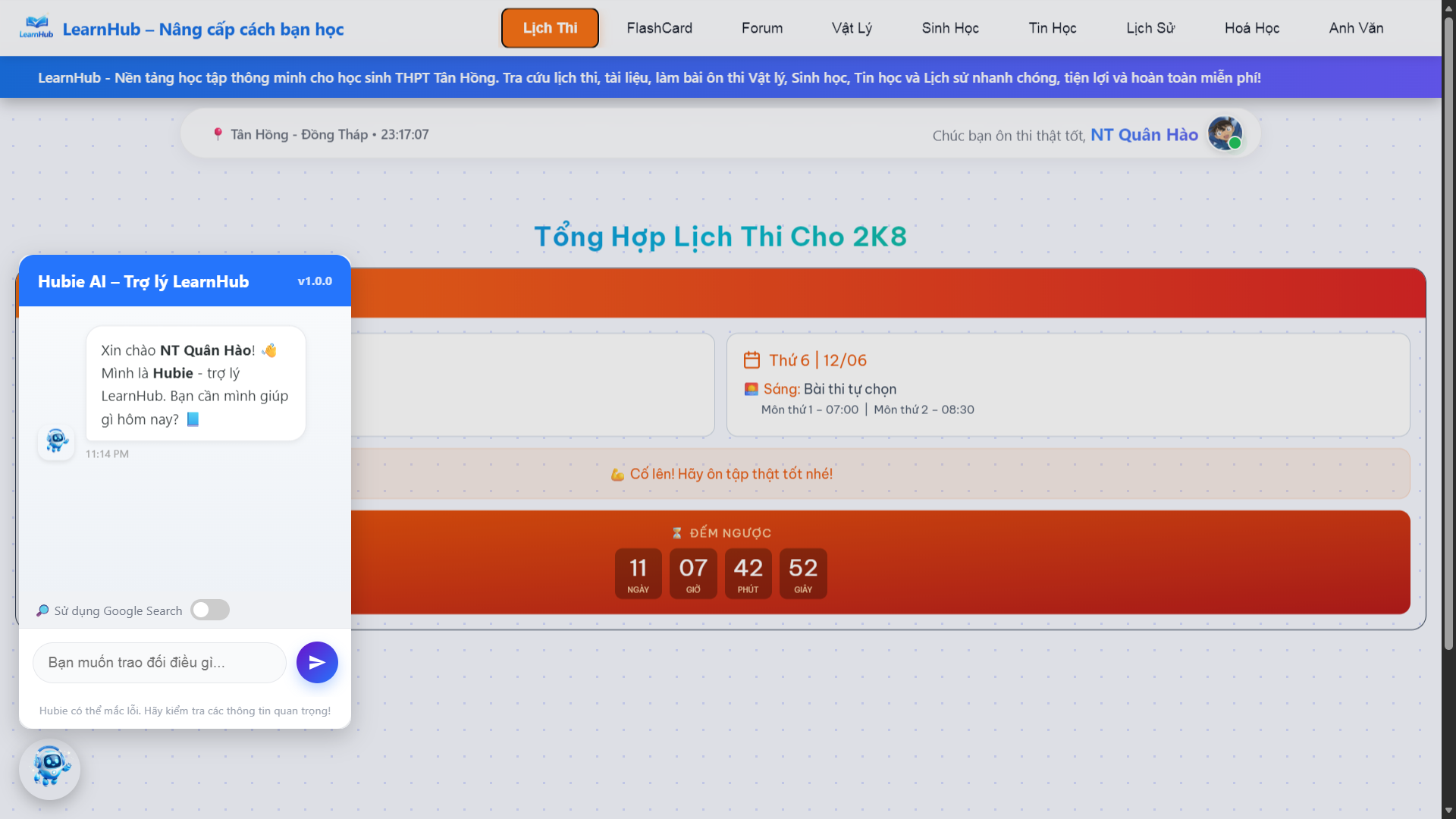Viewport: 1456px width, 819px height.
Task: Click the LearnHub – Nâng cấp cách bạn học title
Action: point(203,29)
